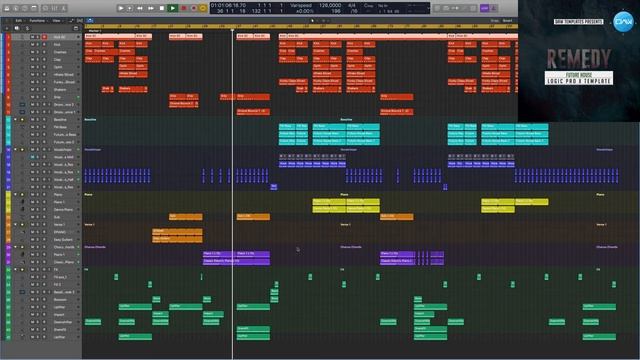Open track header configuration button

click(76, 29)
